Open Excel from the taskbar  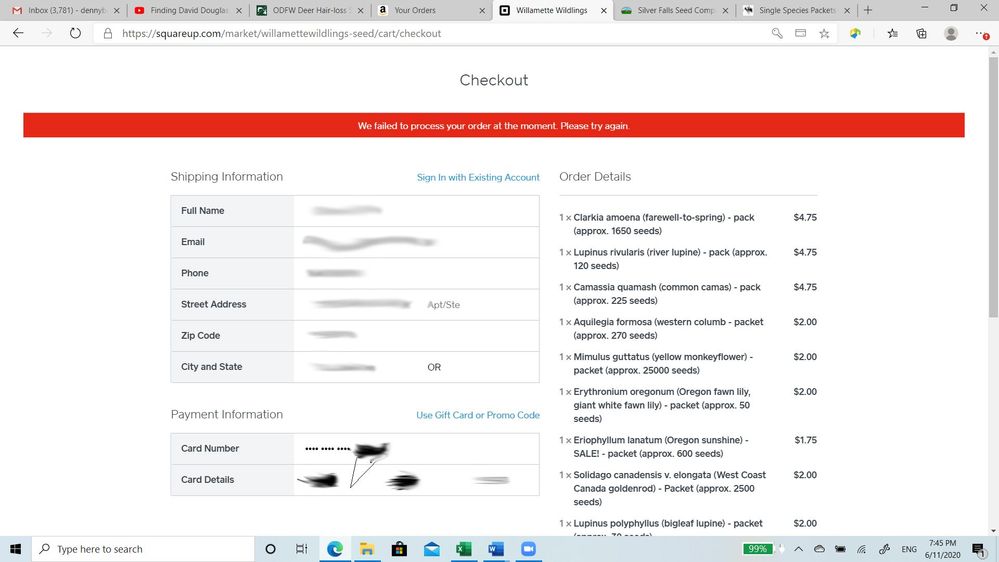click(x=463, y=549)
